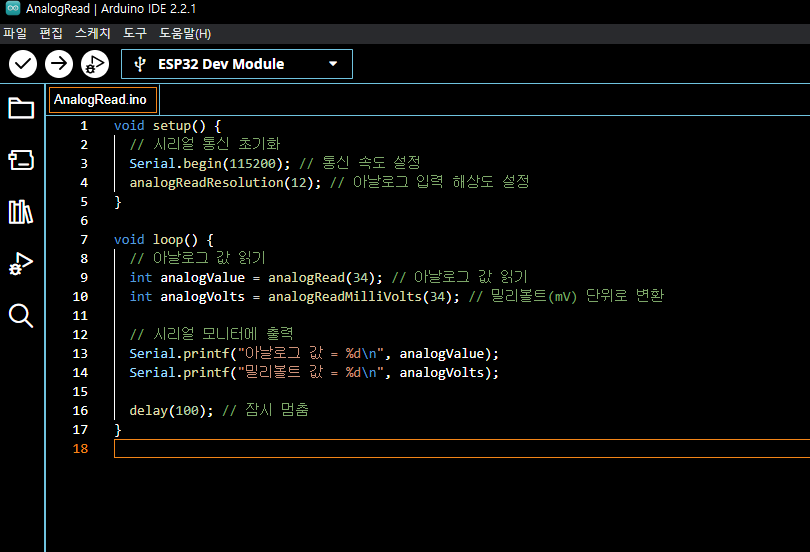Screen dimensions: 810x552
Task: Start Debugging with the bug-play button
Action: pos(95,65)
